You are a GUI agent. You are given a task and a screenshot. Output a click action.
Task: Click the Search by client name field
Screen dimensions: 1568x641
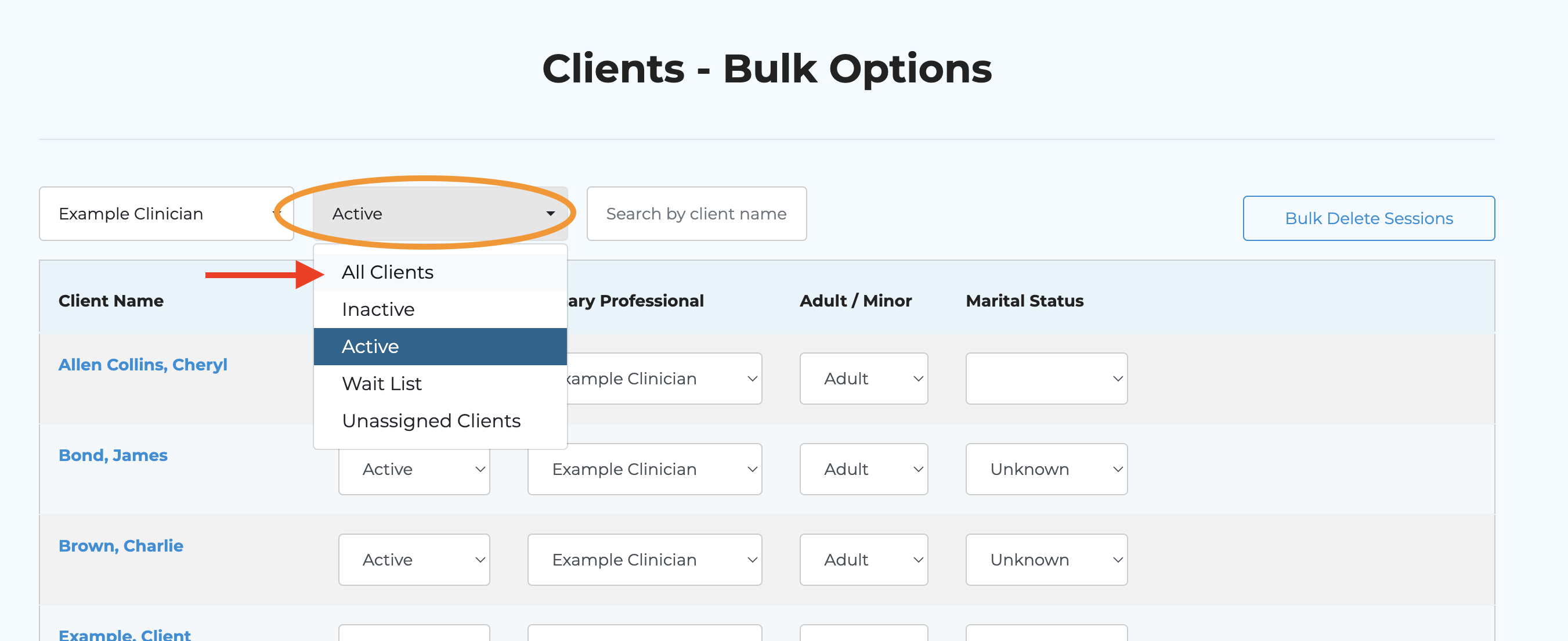(696, 214)
